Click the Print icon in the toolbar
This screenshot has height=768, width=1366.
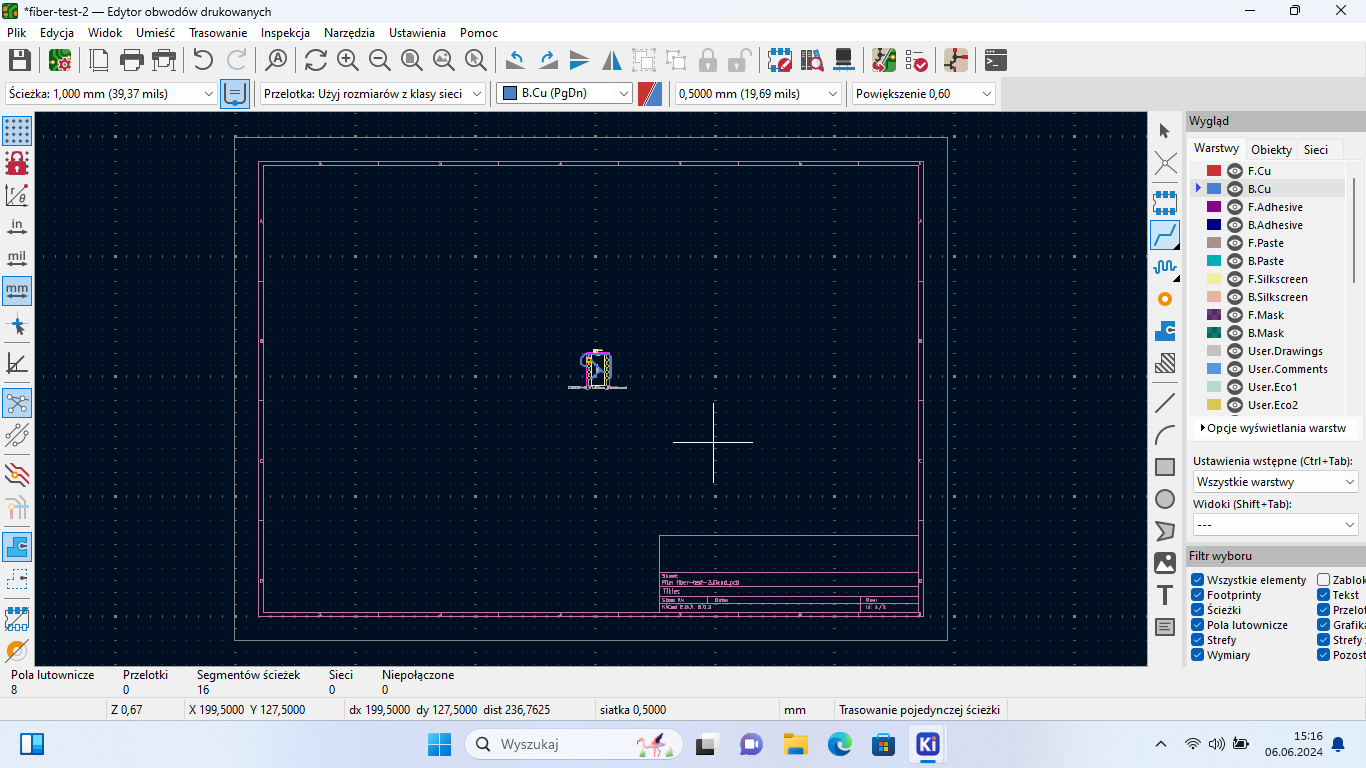[132, 60]
